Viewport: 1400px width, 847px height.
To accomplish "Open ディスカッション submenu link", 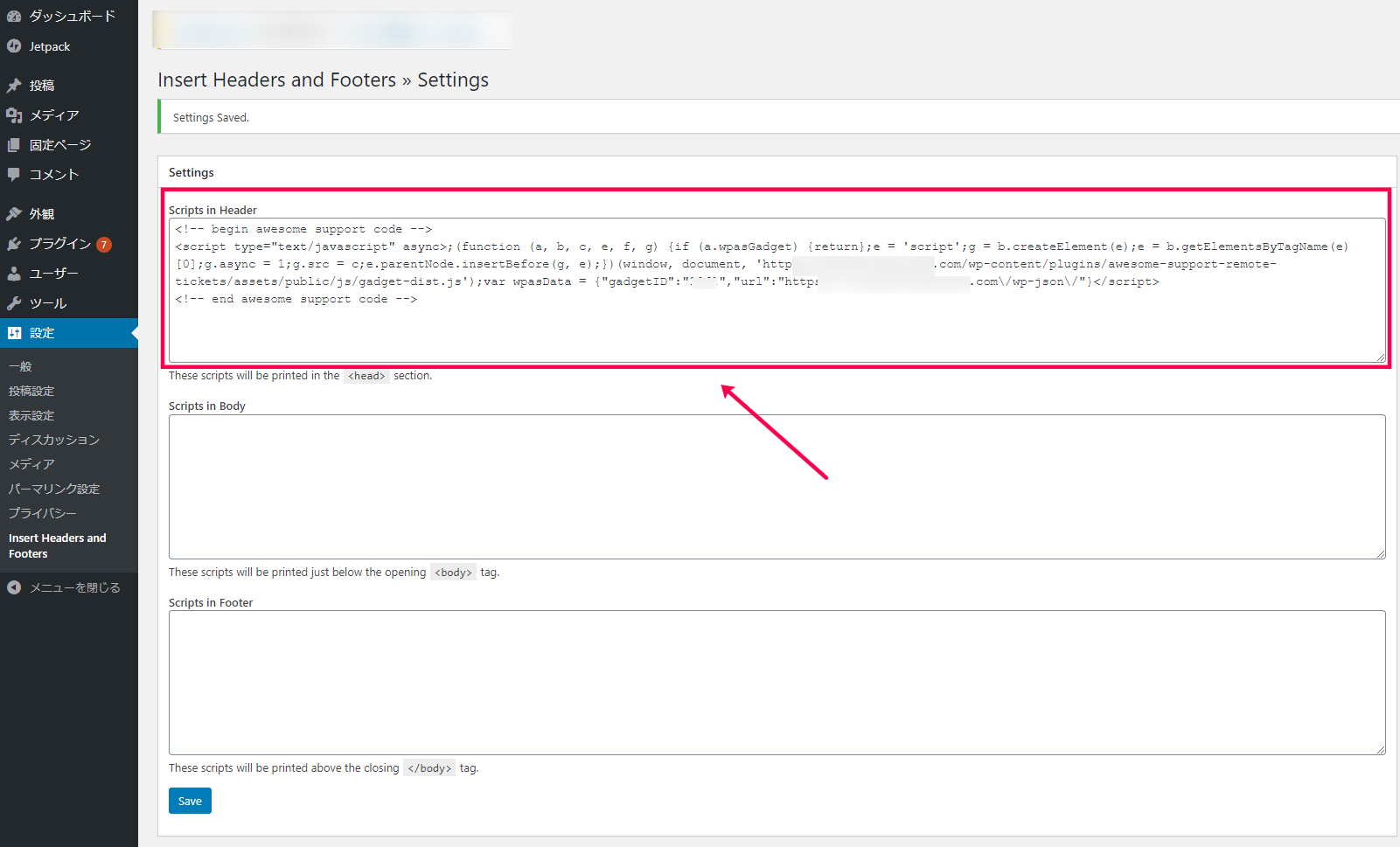I will pyautogui.click(x=54, y=440).
